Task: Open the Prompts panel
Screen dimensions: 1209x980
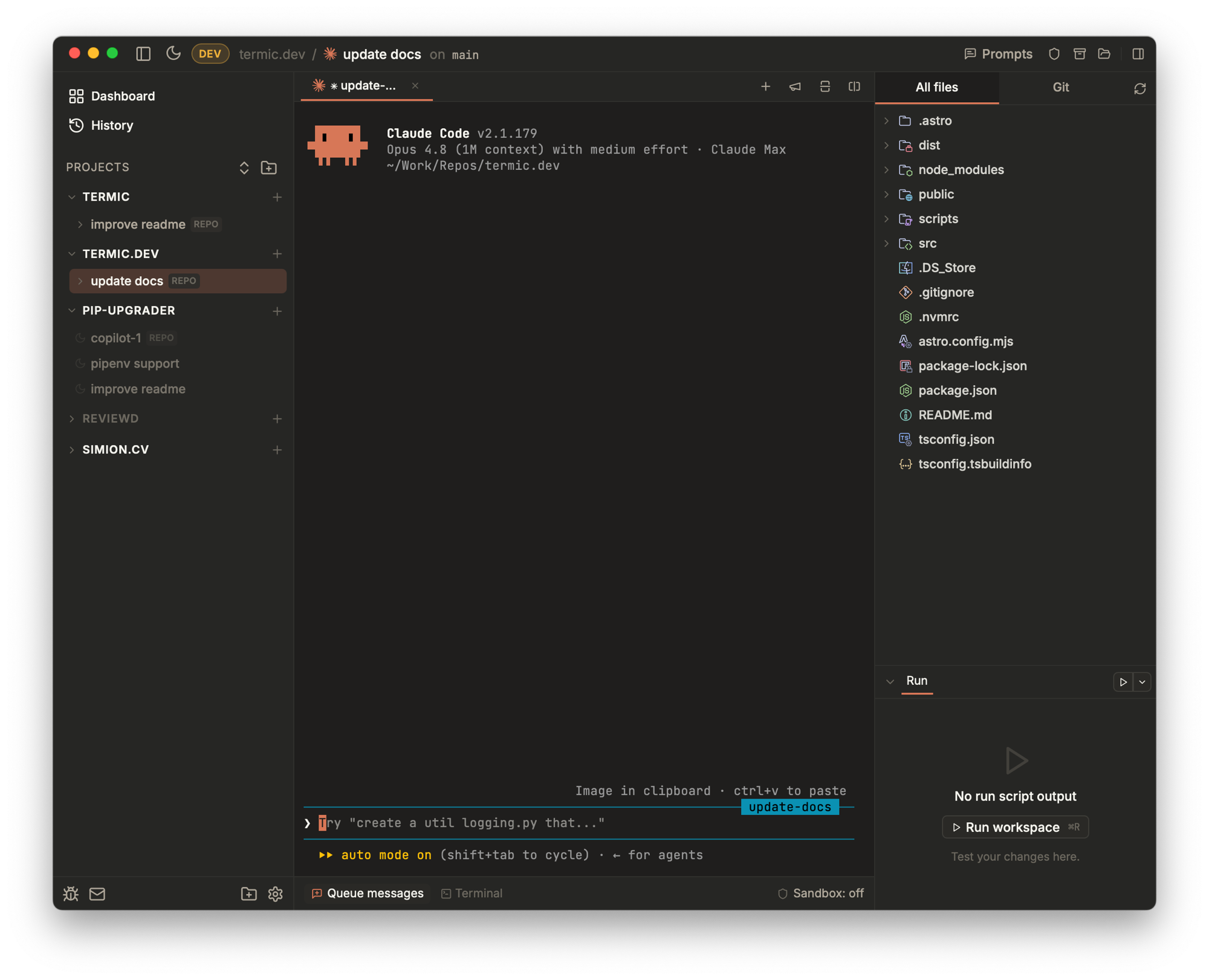Action: 998,54
